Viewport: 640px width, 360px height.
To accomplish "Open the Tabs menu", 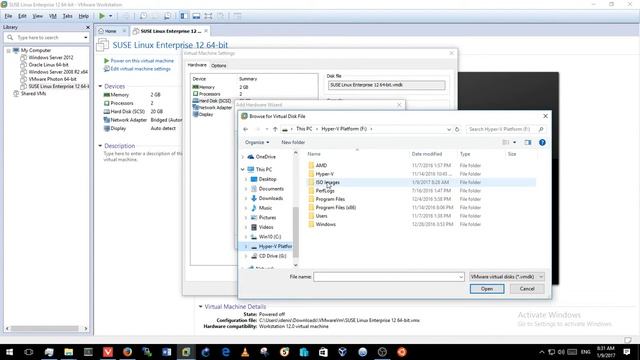I will 67,16.
